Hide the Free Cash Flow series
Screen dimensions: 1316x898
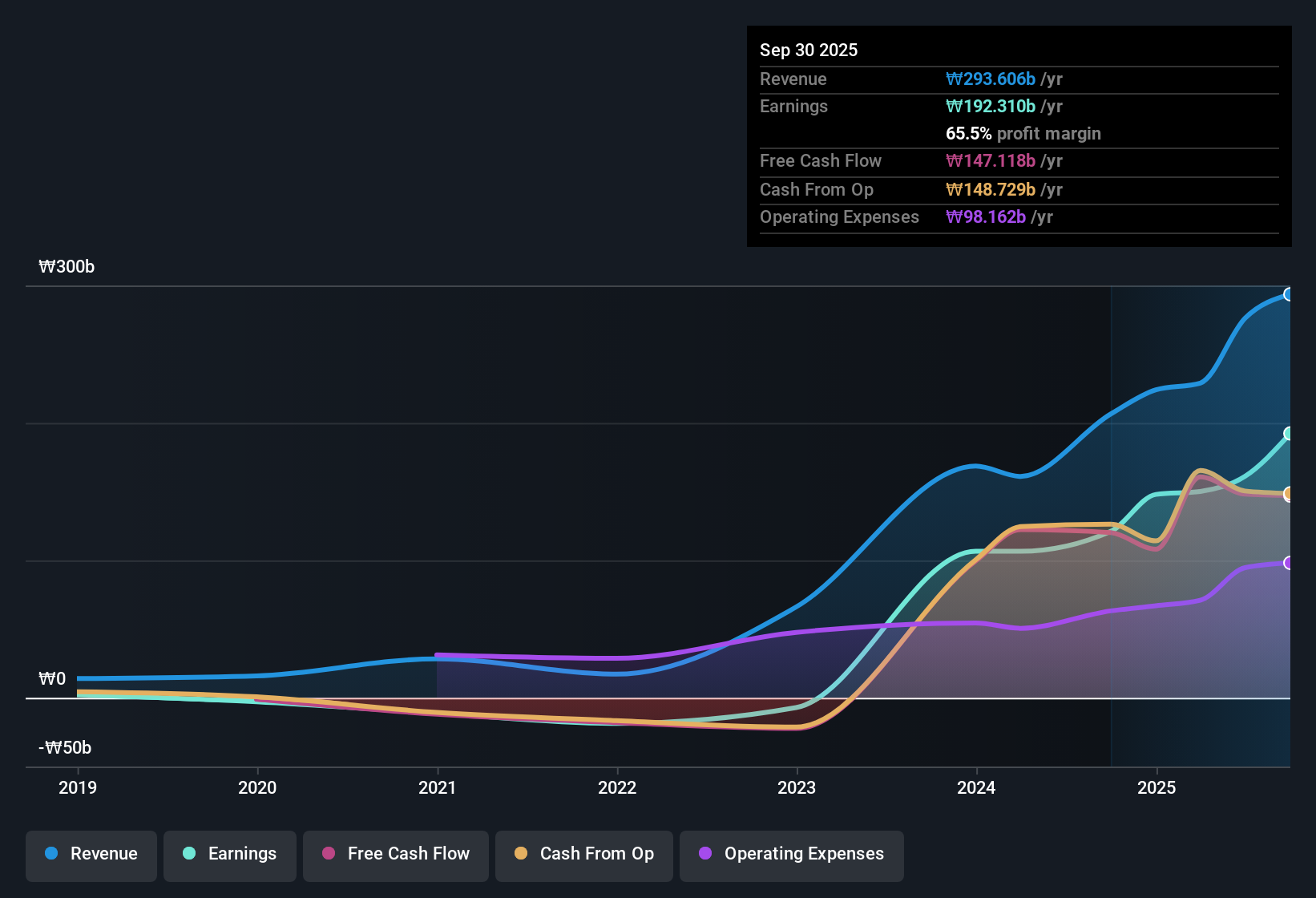[x=395, y=855]
